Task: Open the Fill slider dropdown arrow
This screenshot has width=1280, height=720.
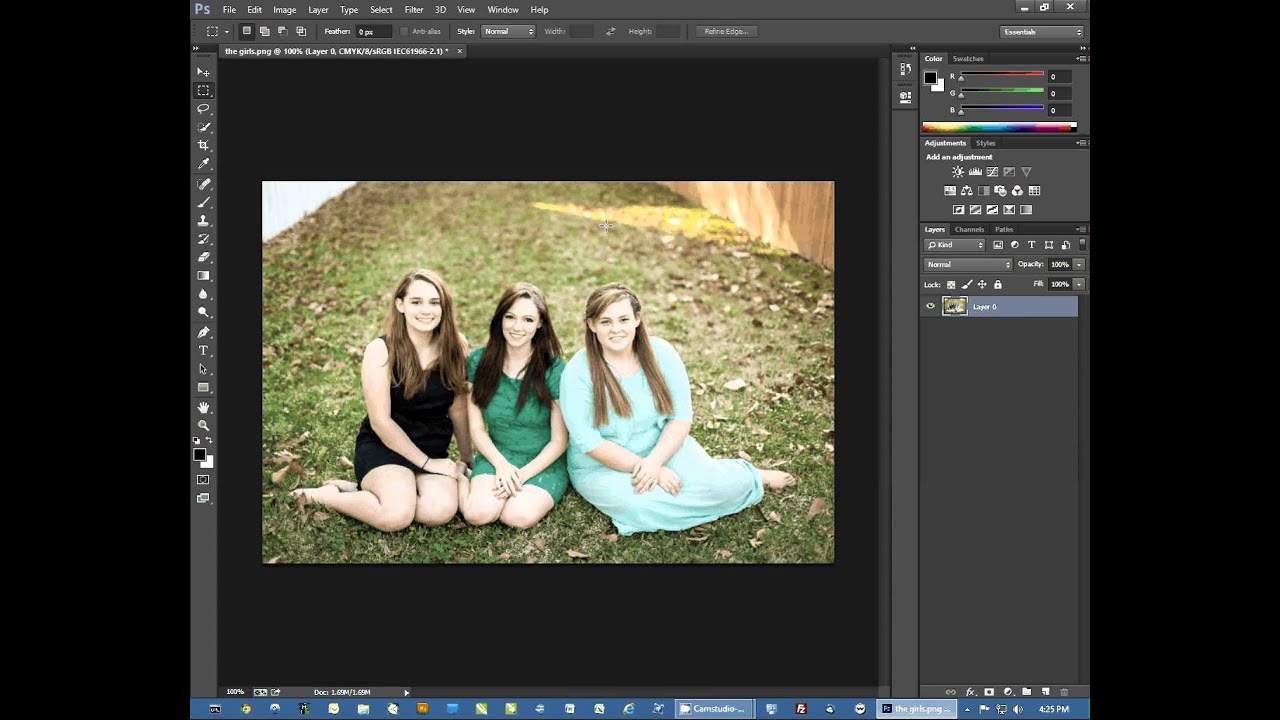Action: [1079, 285]
